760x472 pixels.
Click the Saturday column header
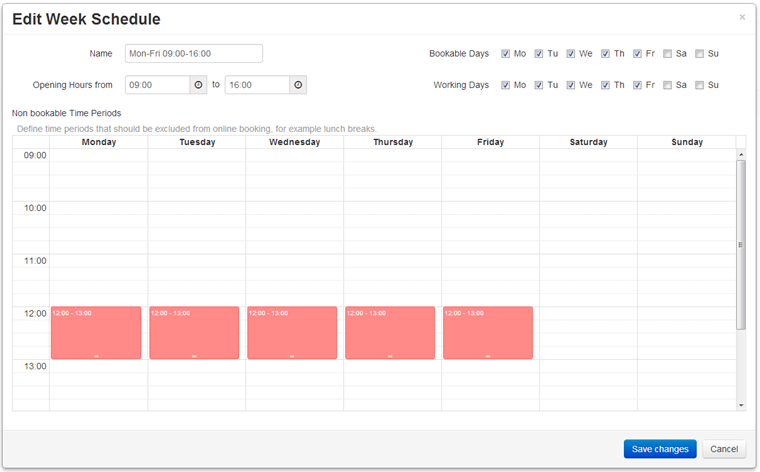(x=588, y=142)
